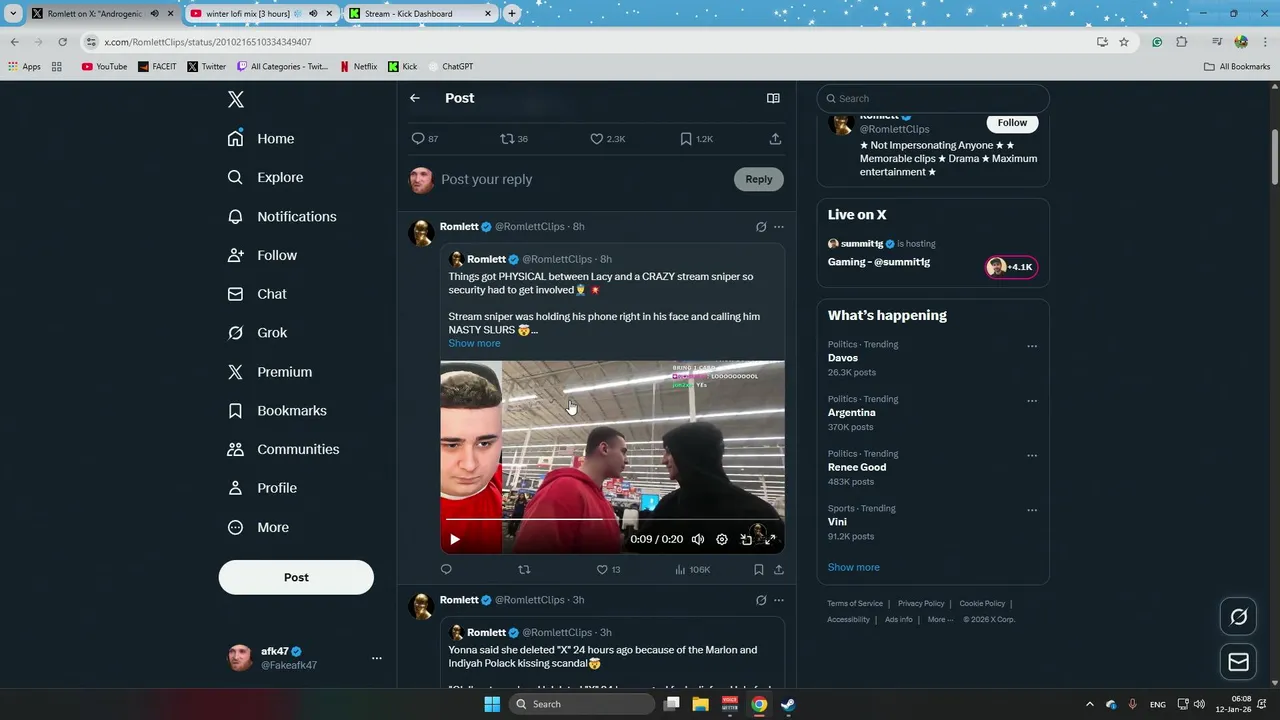The image size is (1280, 720).
Task: Click the X logo in sidebar
Action: [x=236, y=99]
